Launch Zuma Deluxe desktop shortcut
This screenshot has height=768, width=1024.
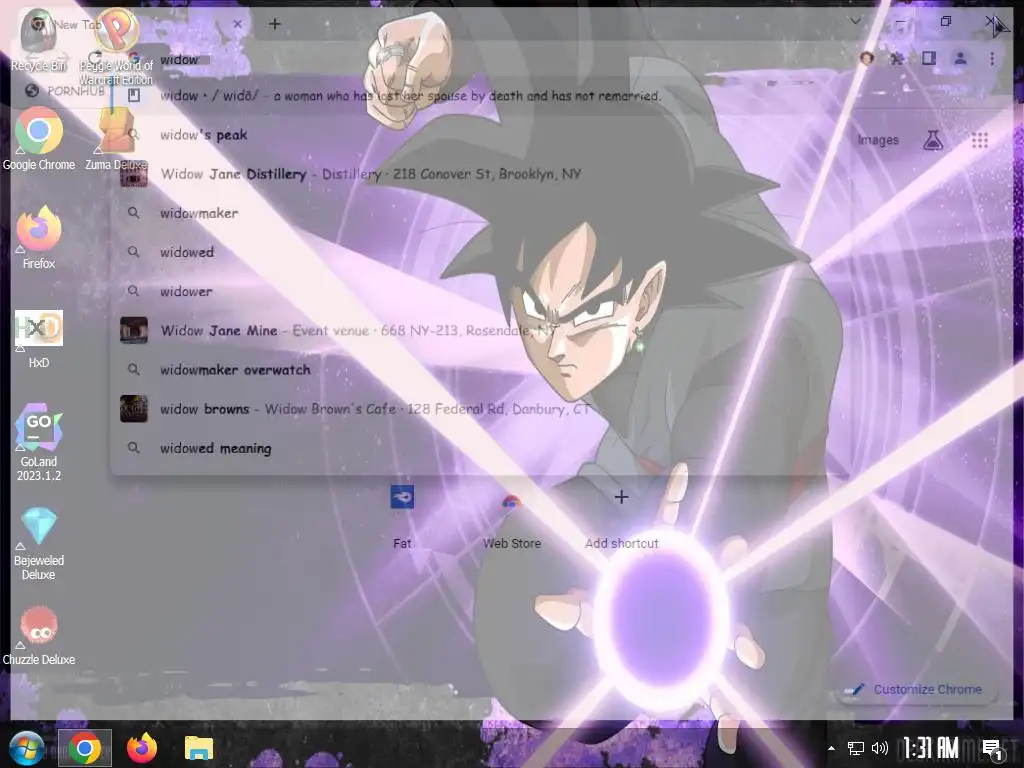116,138
